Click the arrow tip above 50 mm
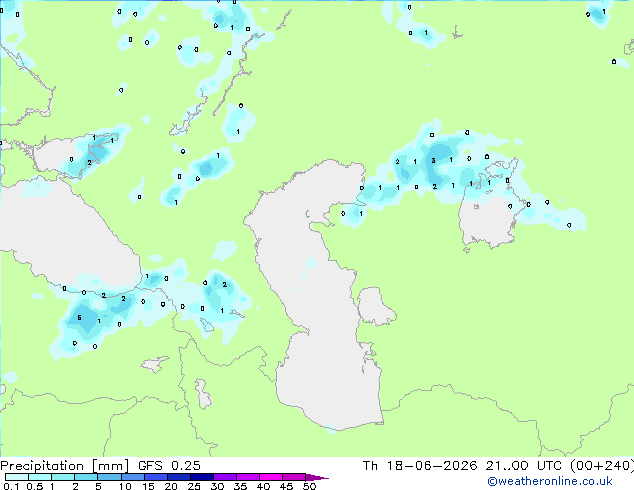This screenshot has width=634, height=490. pyautogui.click(x=317, y=477)
